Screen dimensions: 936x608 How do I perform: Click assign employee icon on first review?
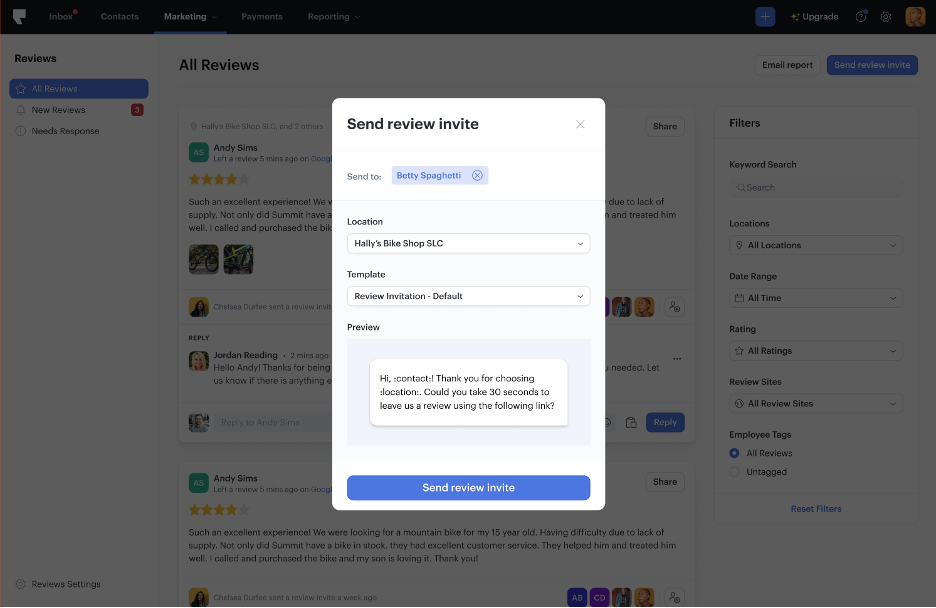pyautogui.click(x=674, y=307)
